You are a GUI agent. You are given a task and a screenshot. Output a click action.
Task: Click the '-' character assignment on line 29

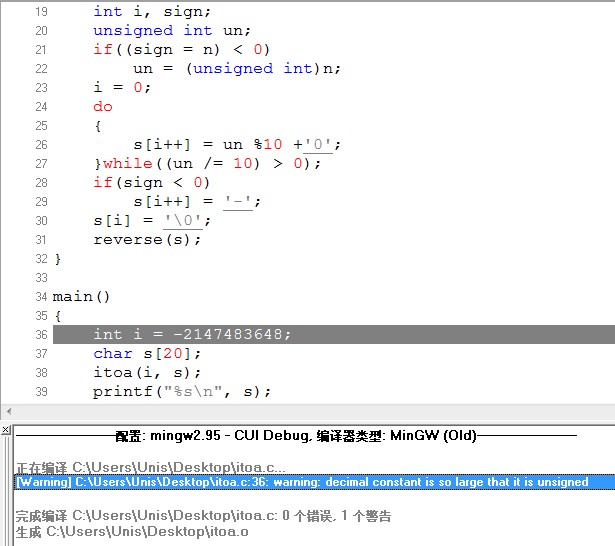(197, 201)
